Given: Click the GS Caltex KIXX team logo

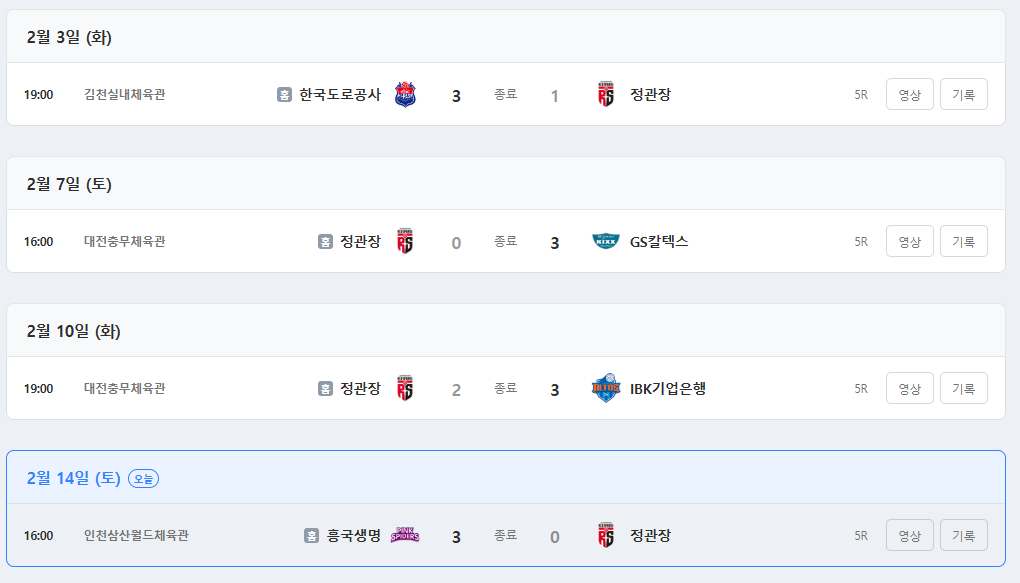Looking at the screenshot, I should (x=606, y=242).
